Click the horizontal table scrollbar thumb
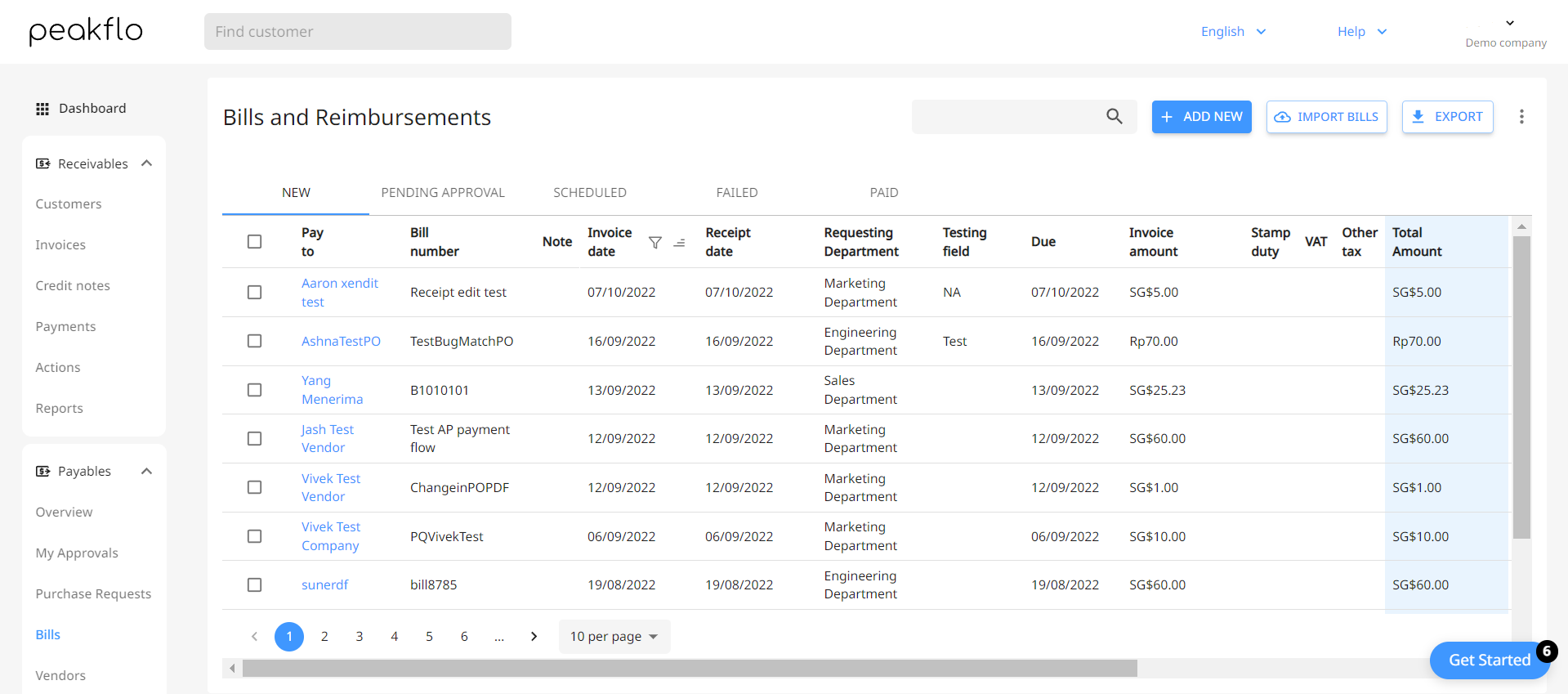Screen dimensions: 1568x694 pyautogui.click(x=690, y=669)
